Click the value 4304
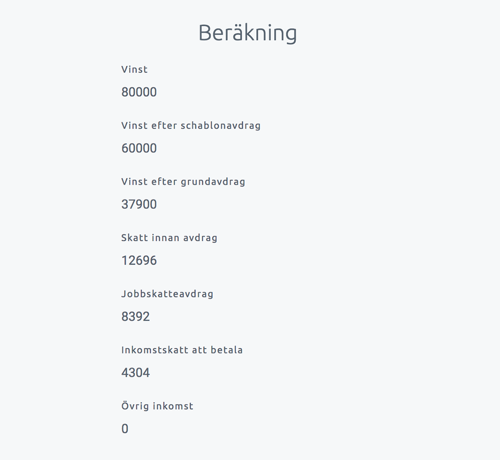Image resolution: width=500 pixels, height=460 pixels. [x=136, y=372]
